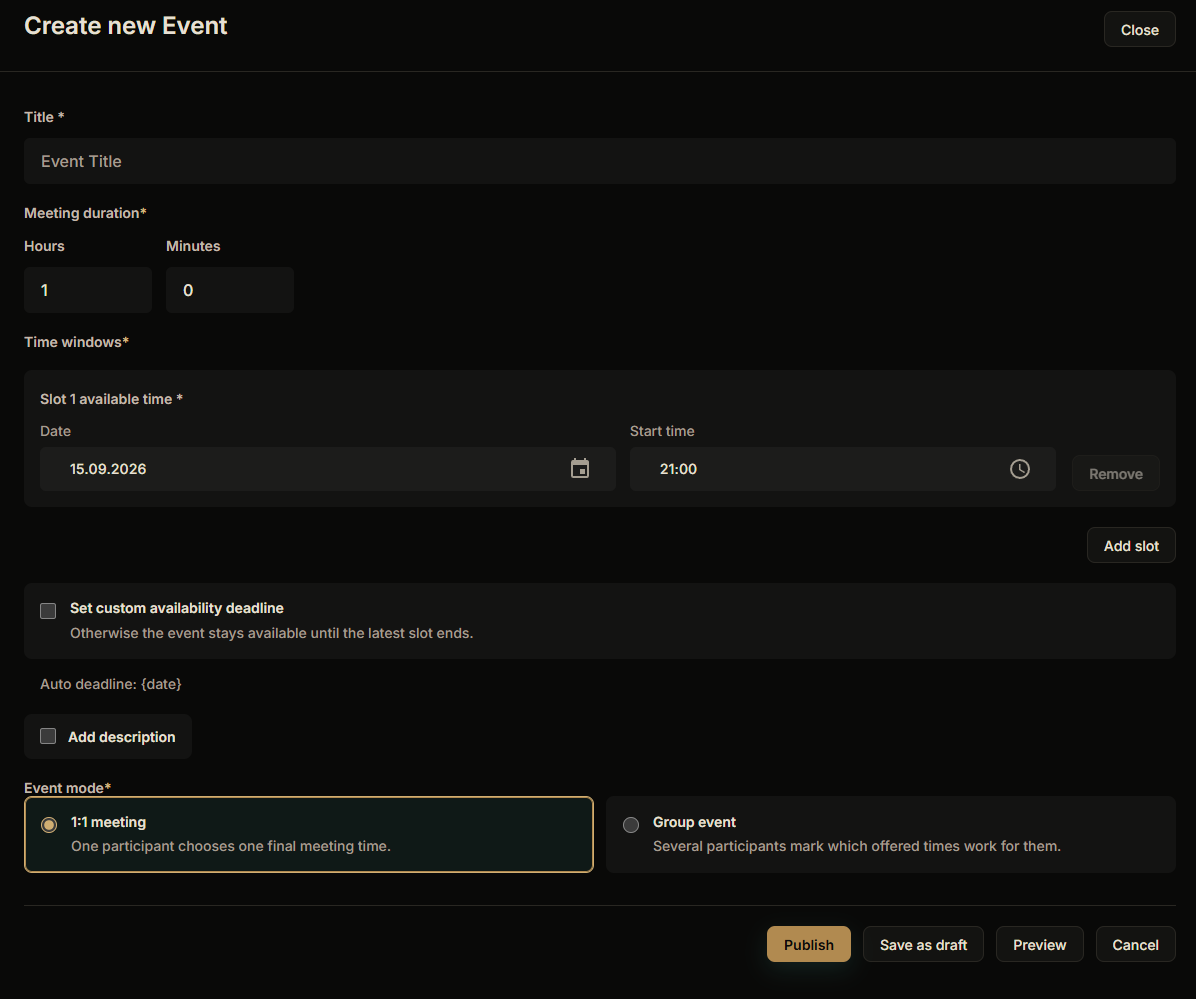
Task: Click the start time value 21:00
Action: [678, 469]
